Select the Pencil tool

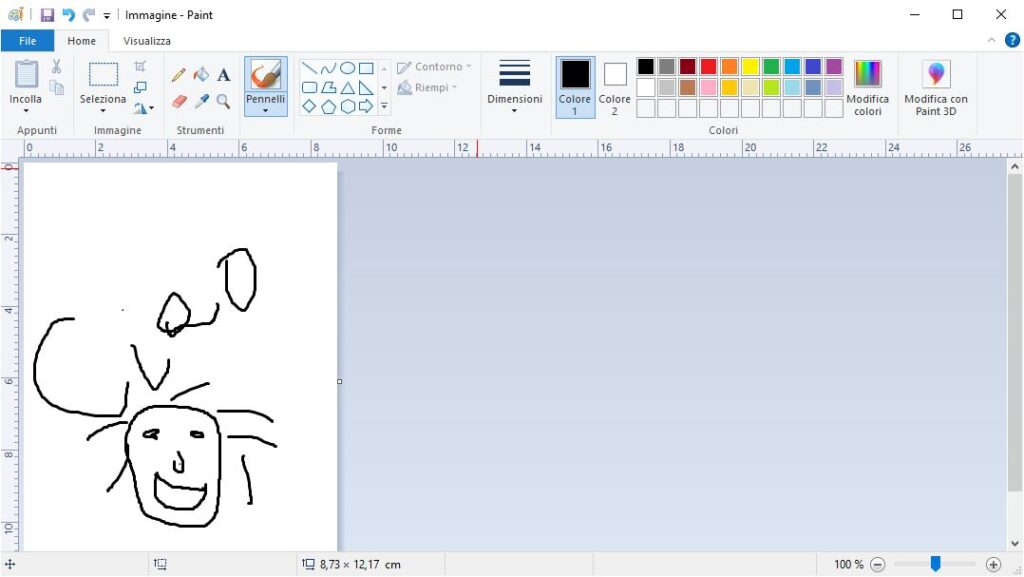click(x=178, y=74)
